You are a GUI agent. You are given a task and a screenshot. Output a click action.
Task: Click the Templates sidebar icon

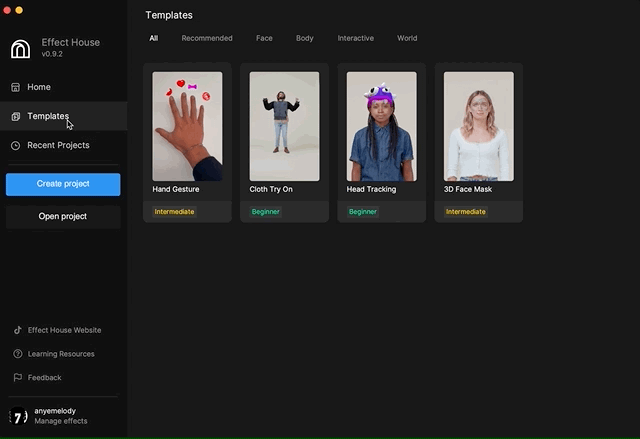(x=16, y=117)
